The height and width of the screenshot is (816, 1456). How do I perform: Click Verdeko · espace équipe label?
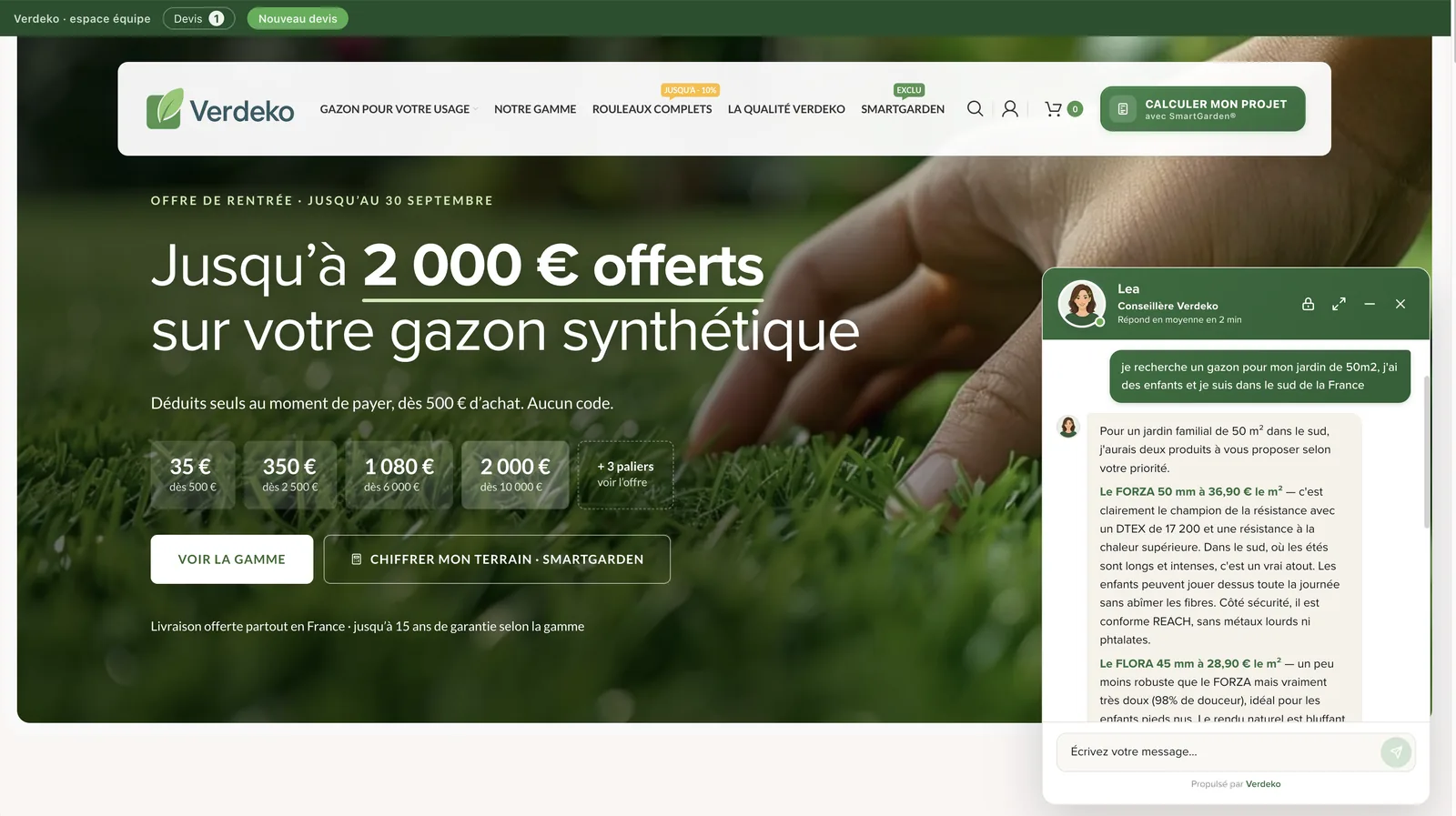(x=82, y=18)
